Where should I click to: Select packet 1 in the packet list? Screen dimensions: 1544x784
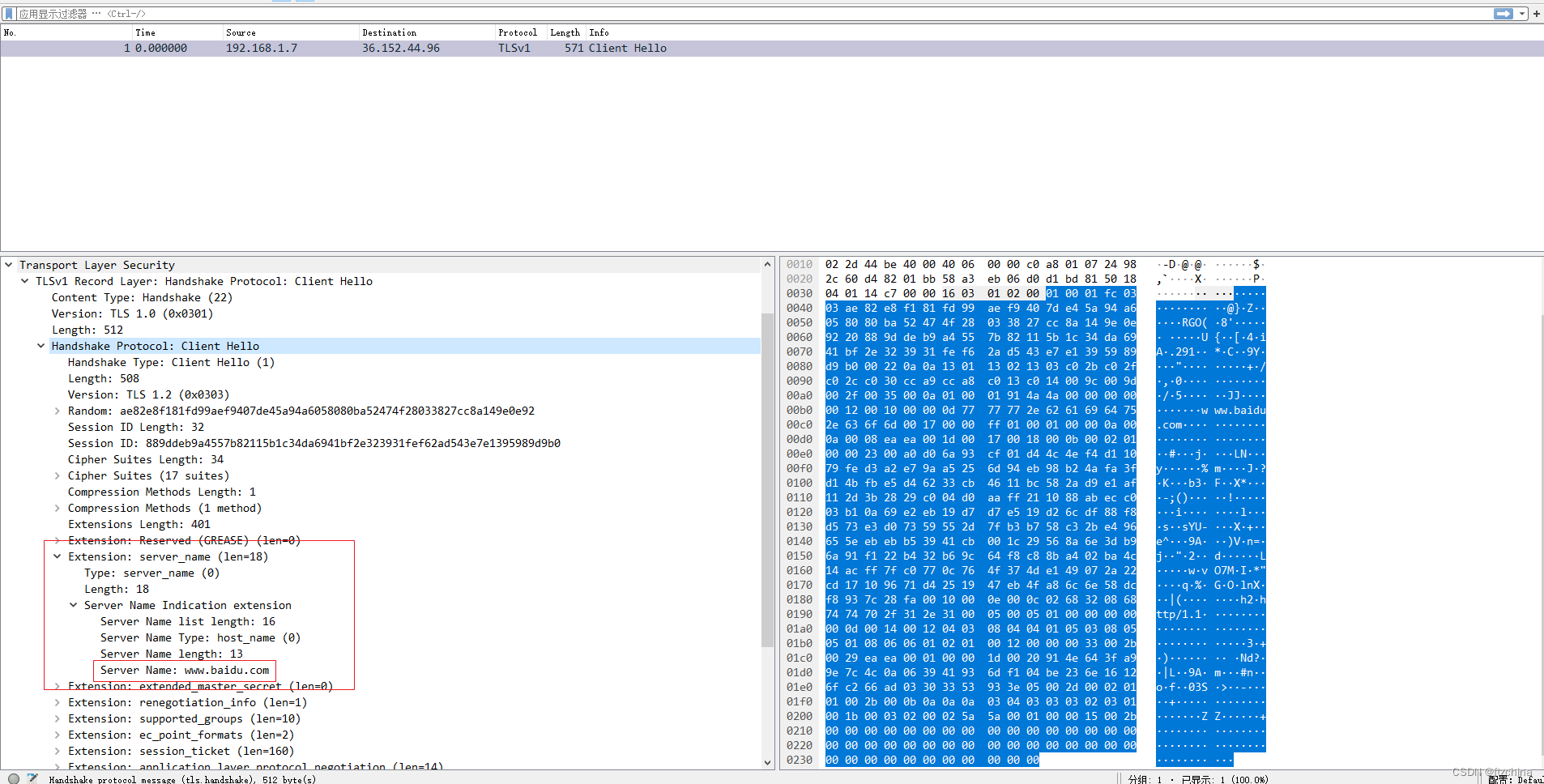pos(324,48)
